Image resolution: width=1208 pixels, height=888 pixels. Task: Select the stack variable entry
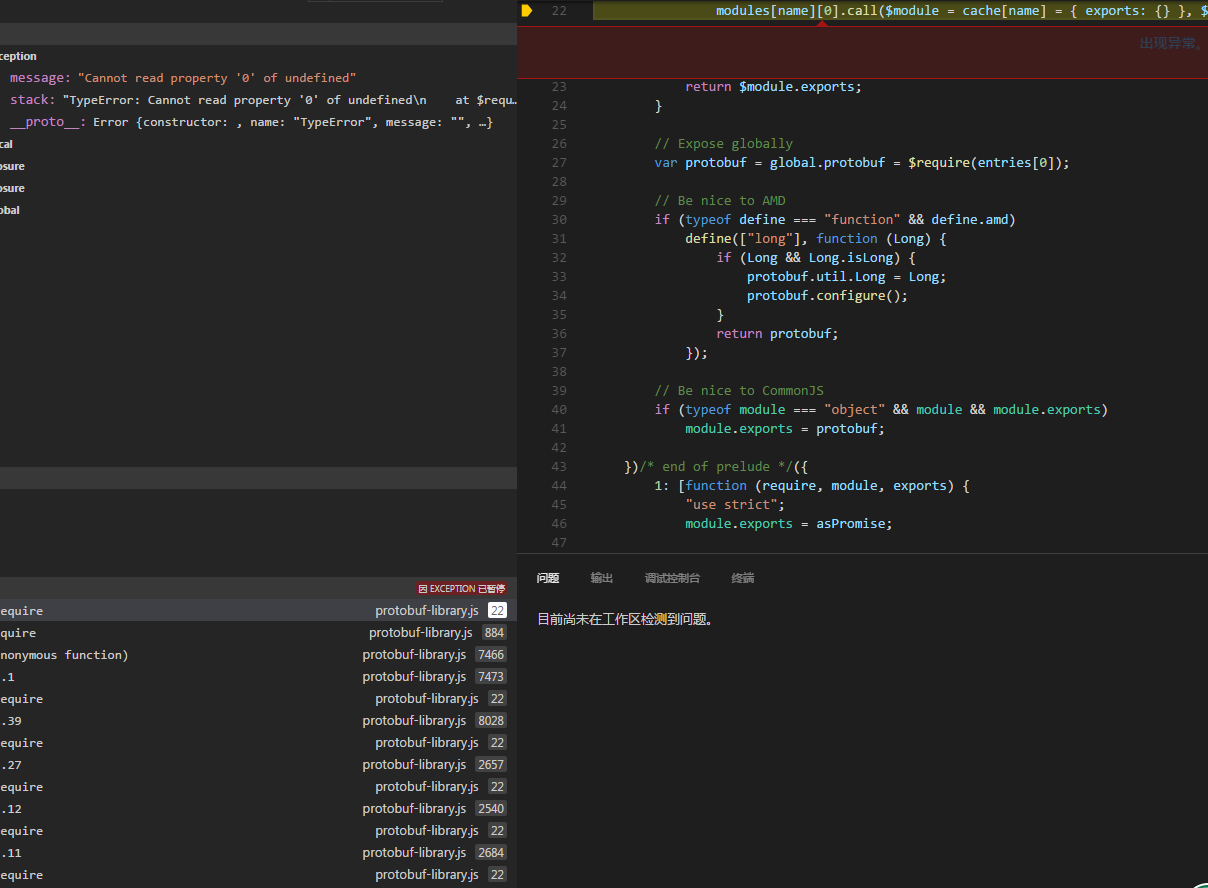30,100
